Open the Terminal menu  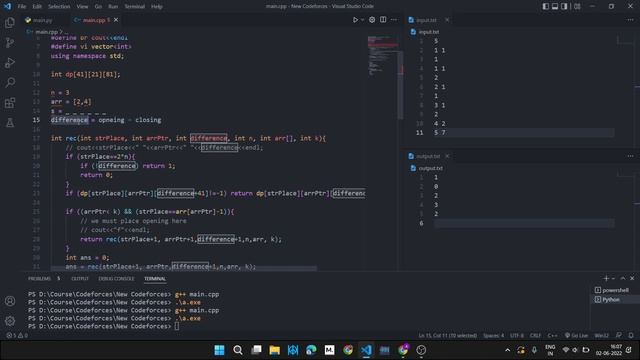[x=135, y=6]
